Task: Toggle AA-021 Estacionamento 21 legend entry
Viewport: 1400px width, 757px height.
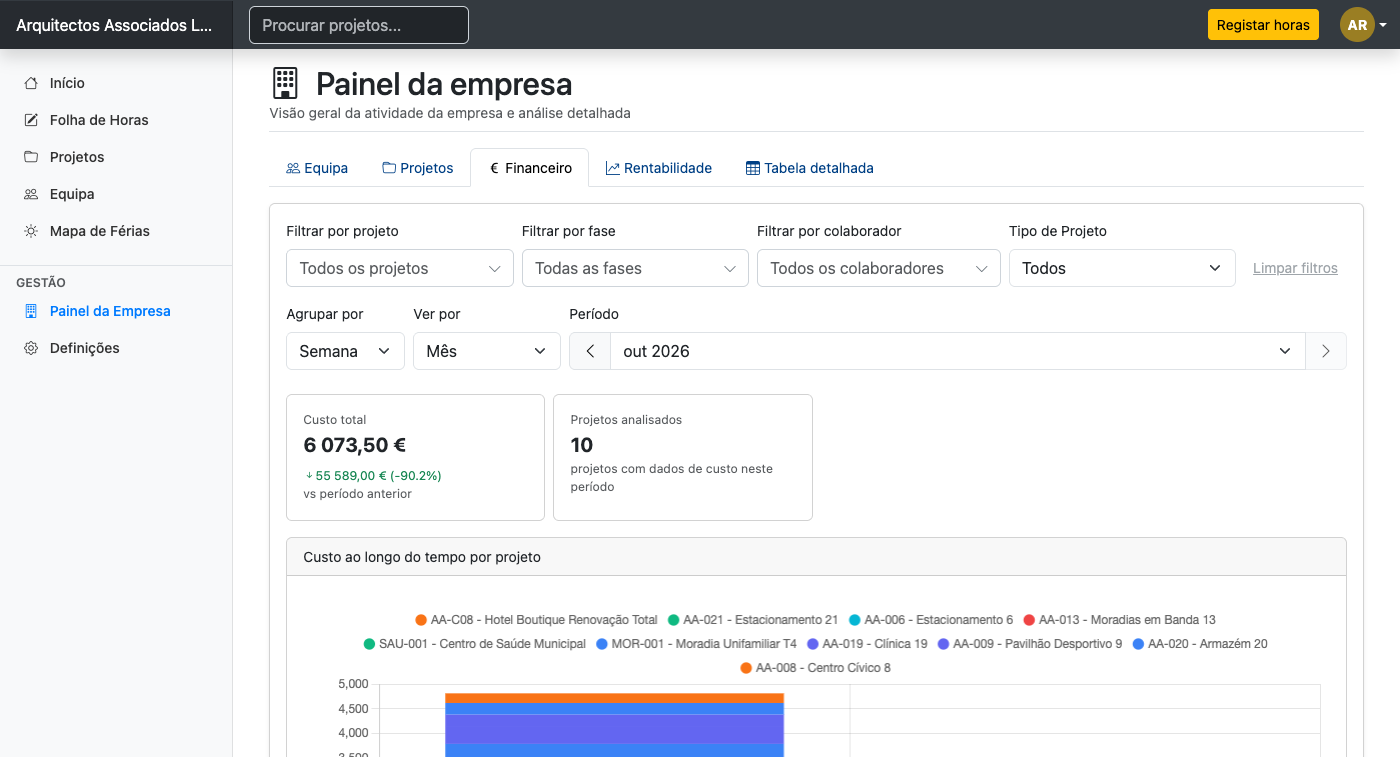Action: click(753, 620)
